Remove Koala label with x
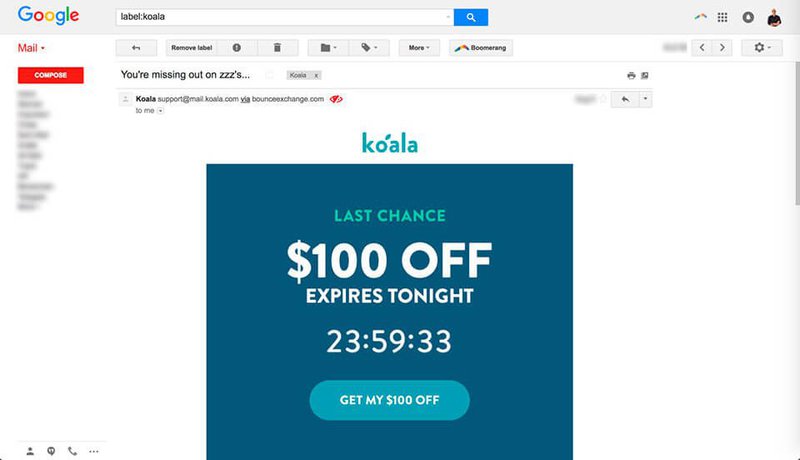Screen dimensions: 800x460 [316, 75]
